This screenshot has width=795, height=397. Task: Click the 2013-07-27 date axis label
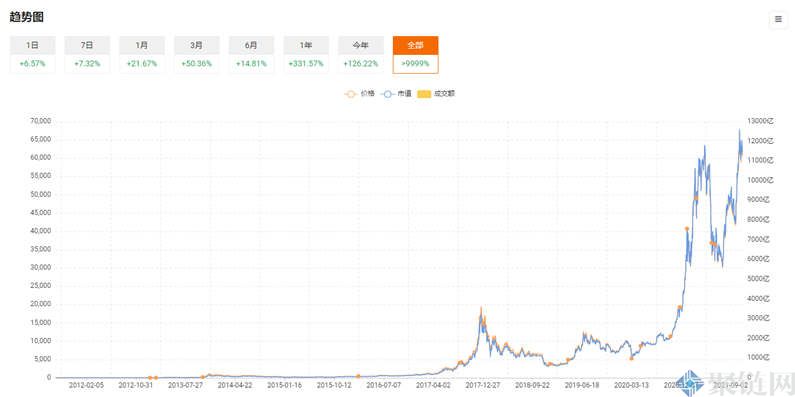pos(185,385)
